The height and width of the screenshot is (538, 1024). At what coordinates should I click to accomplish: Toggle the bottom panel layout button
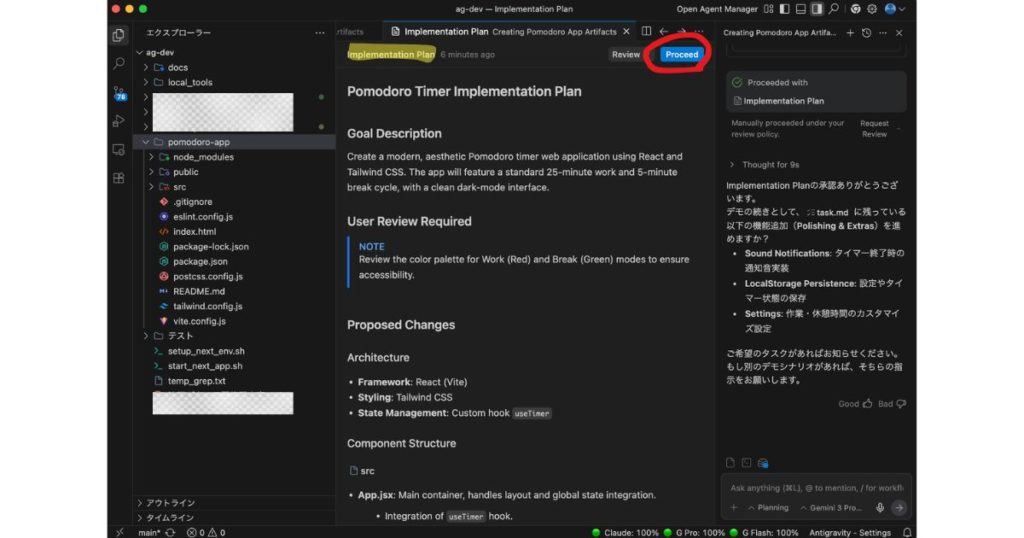(800, 9)
